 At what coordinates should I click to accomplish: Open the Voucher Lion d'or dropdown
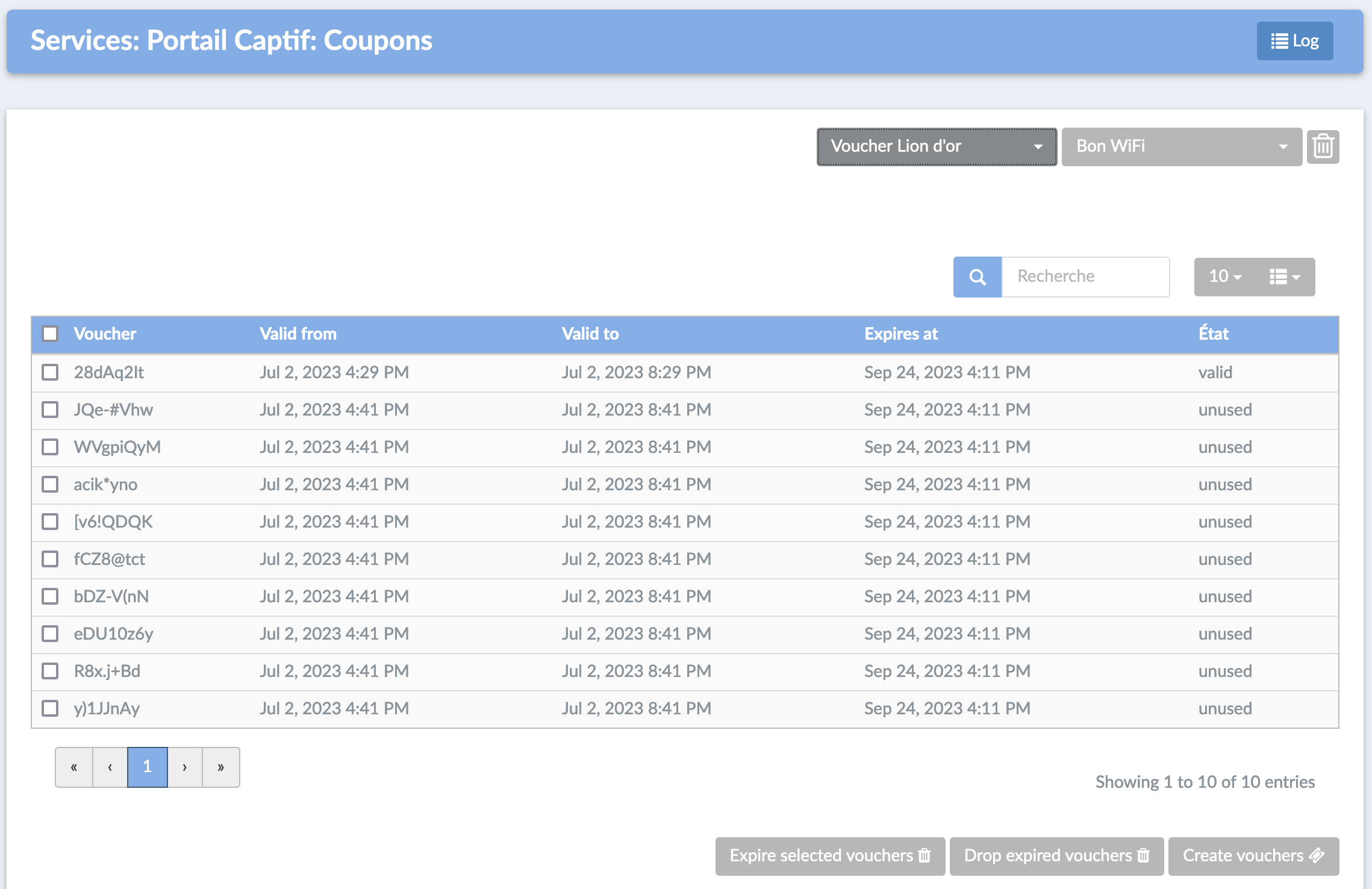pos(937,146)
